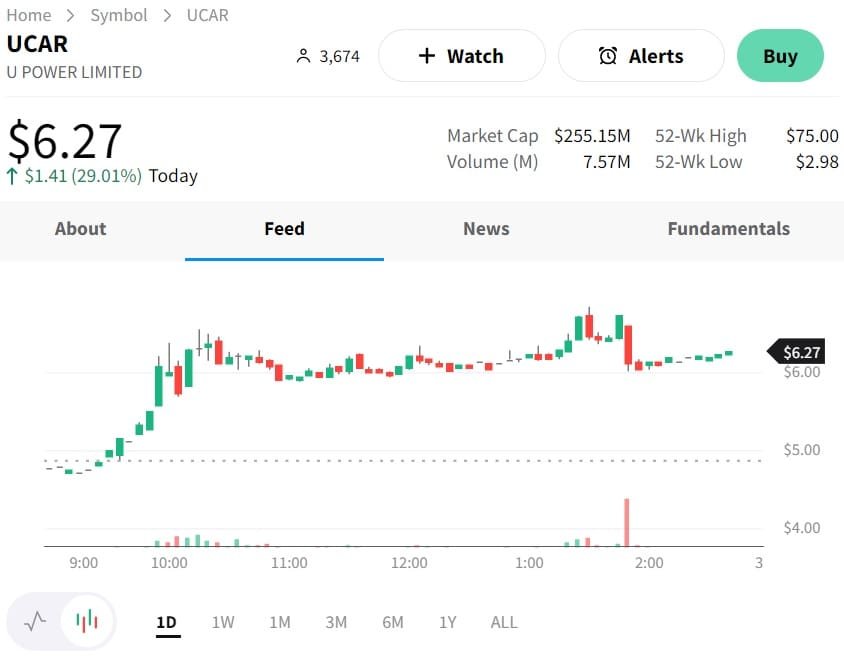Switch to line chart view icon
This screenshot has height=658, width=844.
click(x=35, y=622)
